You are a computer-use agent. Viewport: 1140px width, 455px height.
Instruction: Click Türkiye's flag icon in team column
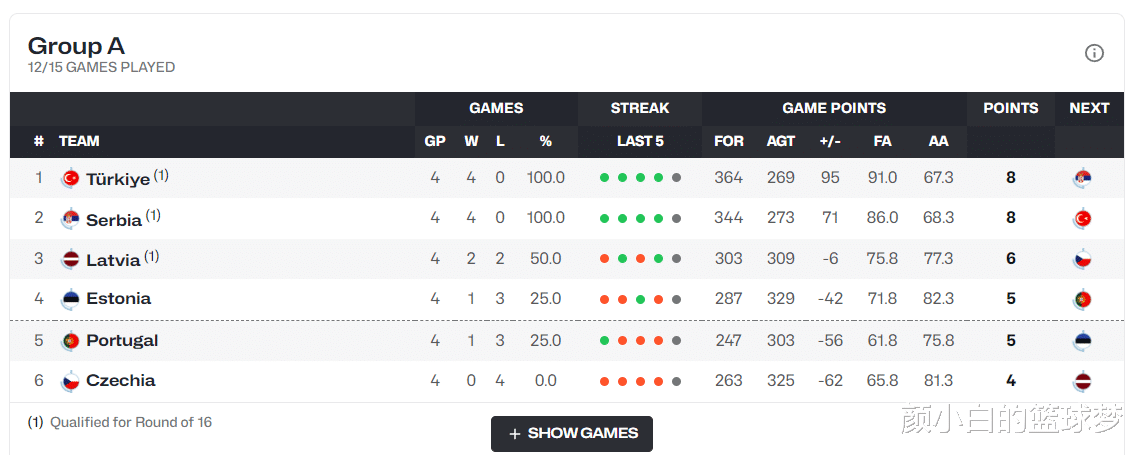point(71,178)
